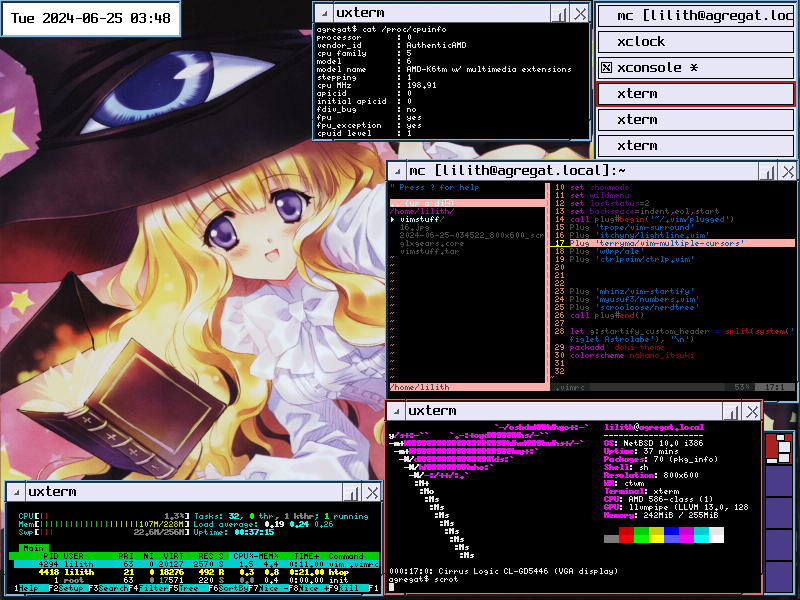Click the window menu icon on the mc title bar

(x=399, y=172)
